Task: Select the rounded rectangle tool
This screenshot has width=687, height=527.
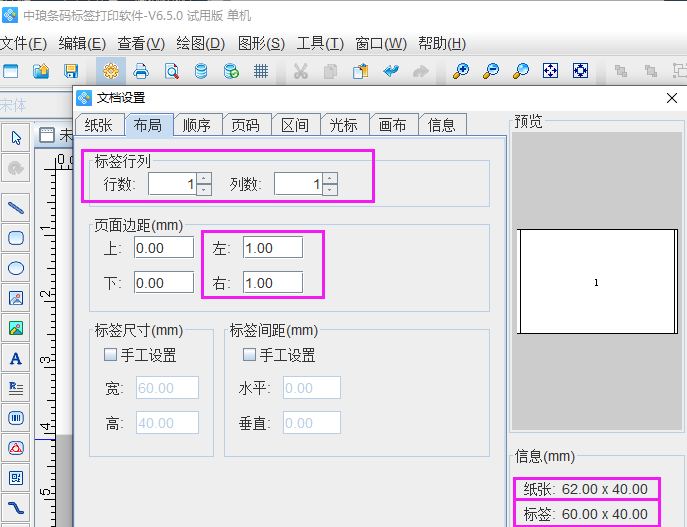Action: click(16, 238)
